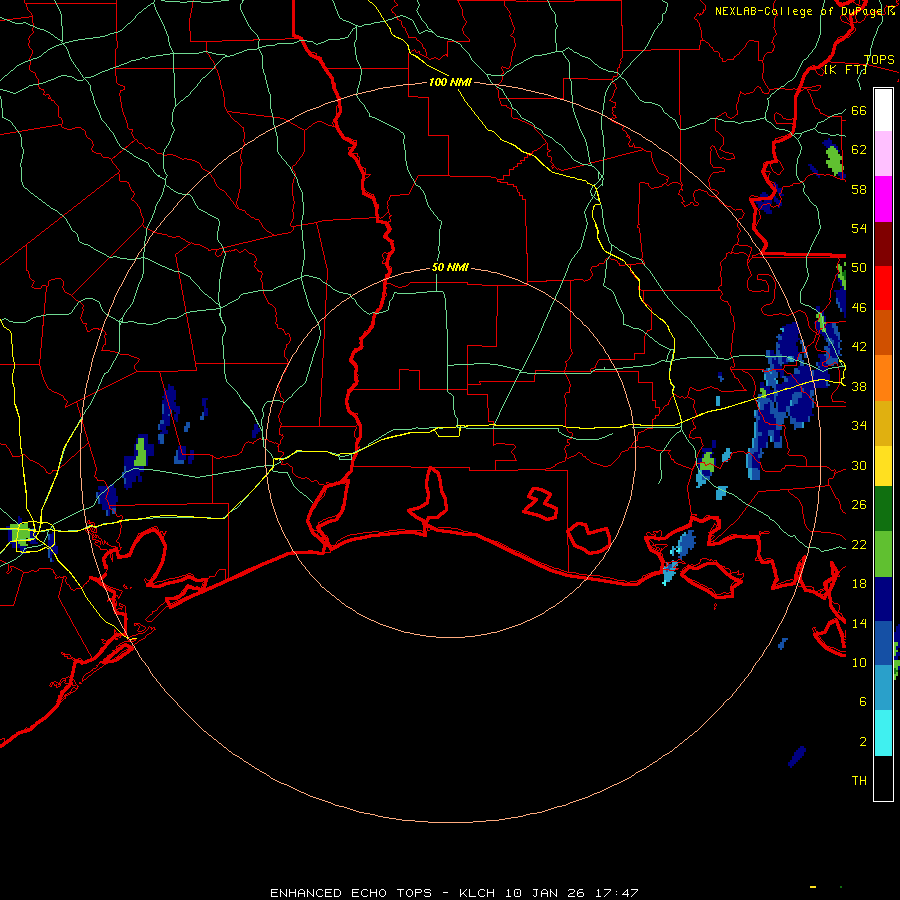Click the bright red legend swatch
The height and width of the screenshot is (900, 900).
click(x=883, y=288)
